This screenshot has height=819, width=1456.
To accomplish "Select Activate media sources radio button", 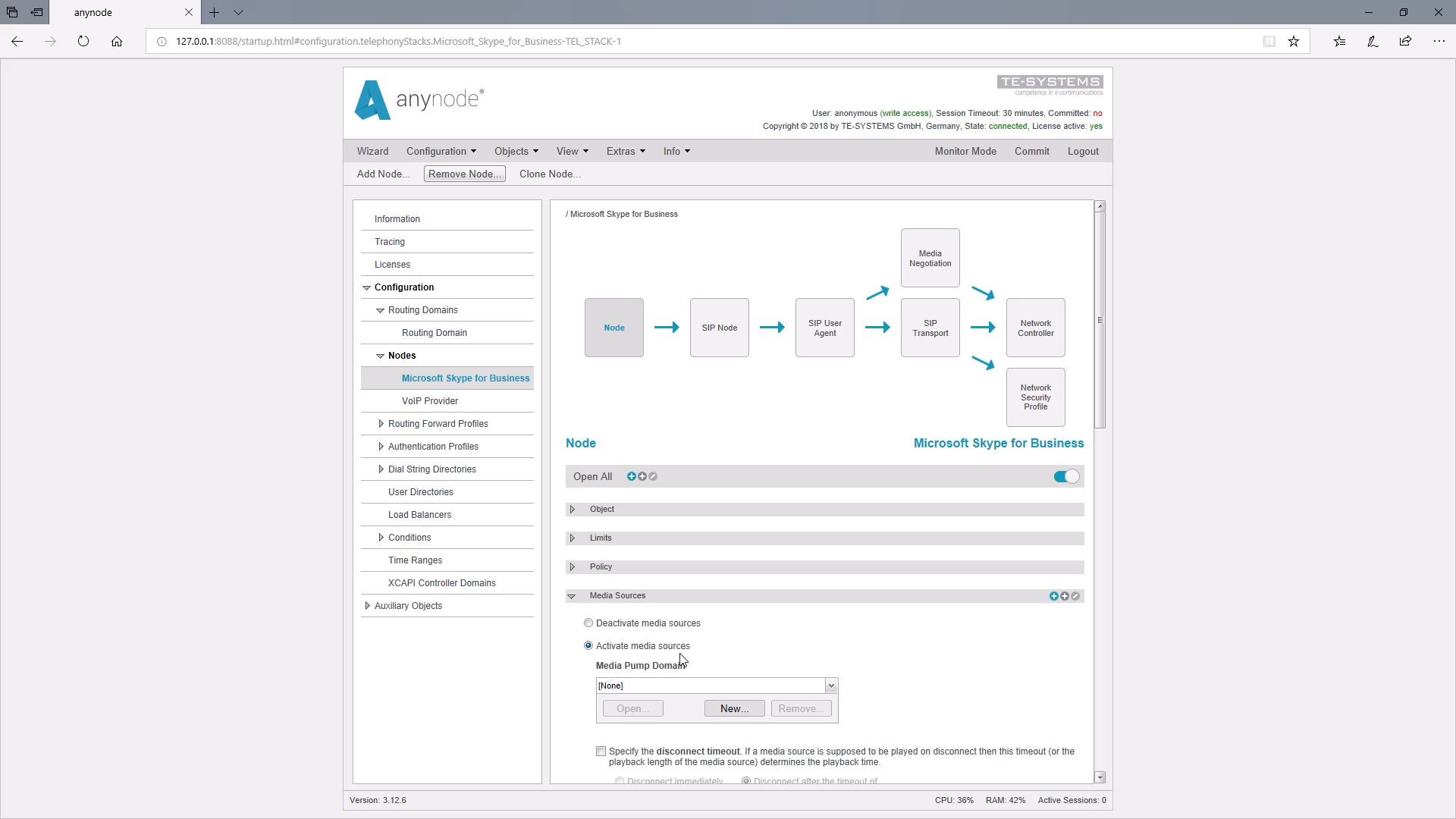I will pyautogui.click(x=588, y=645).
